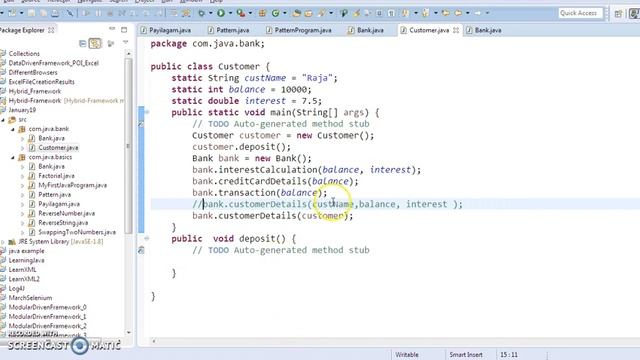Image resolution: width=640 pixels, height=360 pixels.
Task: Click the 15 : 11 cursor position
Action: 509,355
